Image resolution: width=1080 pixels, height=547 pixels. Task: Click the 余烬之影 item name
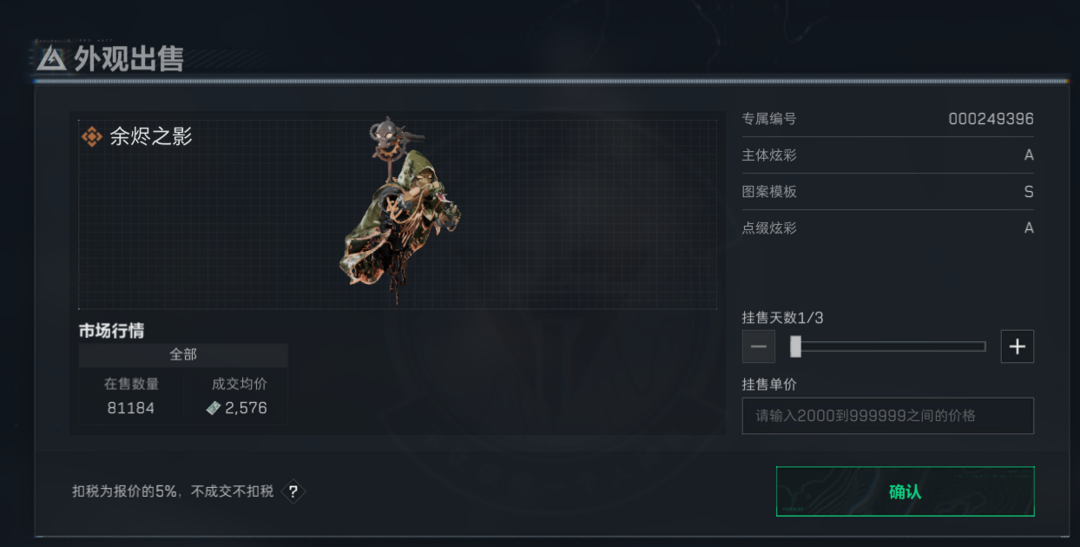(151, 136)
